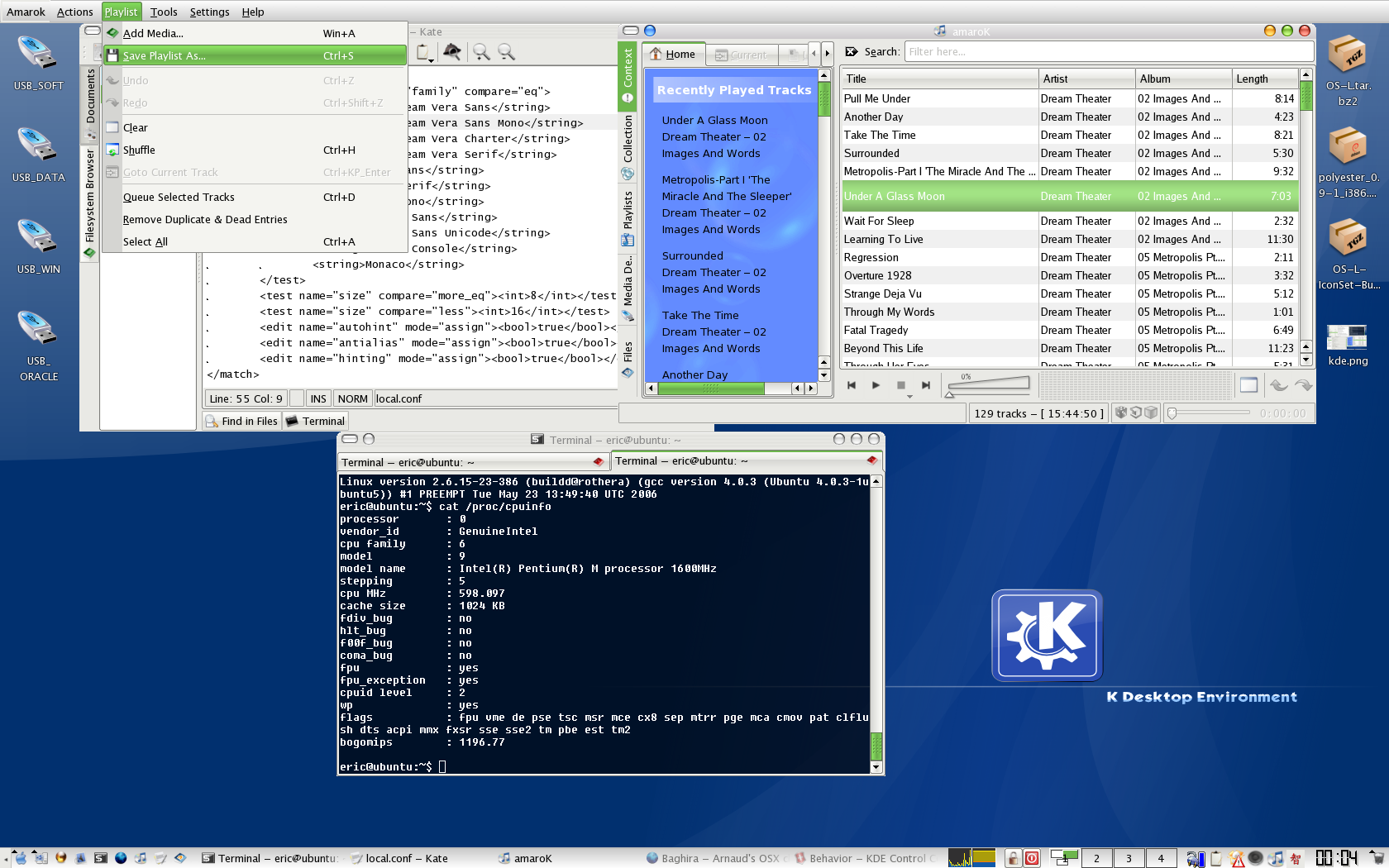Image resolution: width=1389 pixels, height=868 pixels.
Task: Click Find in Files tab in Kate
Action: point(241,421)
